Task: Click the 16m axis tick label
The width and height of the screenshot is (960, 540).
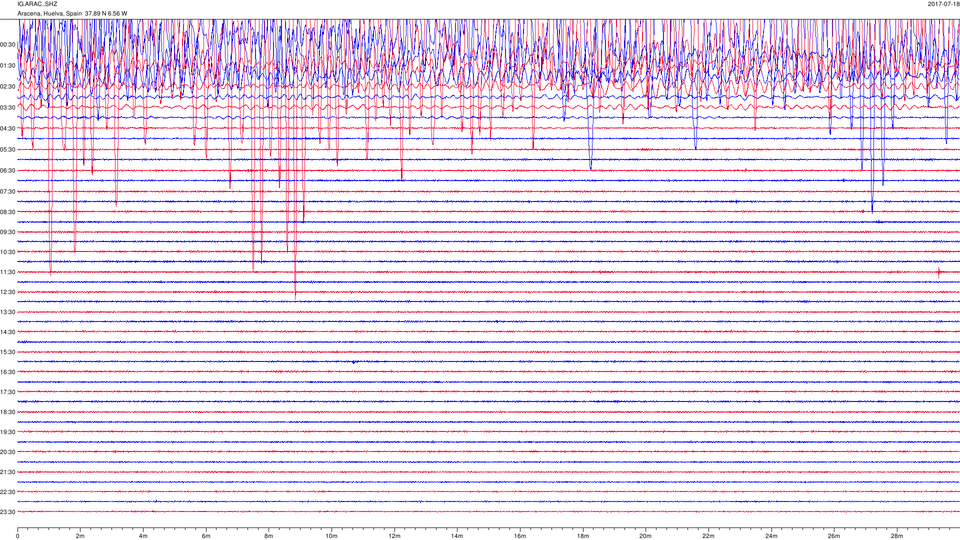Action: click(x=520, y=536)
